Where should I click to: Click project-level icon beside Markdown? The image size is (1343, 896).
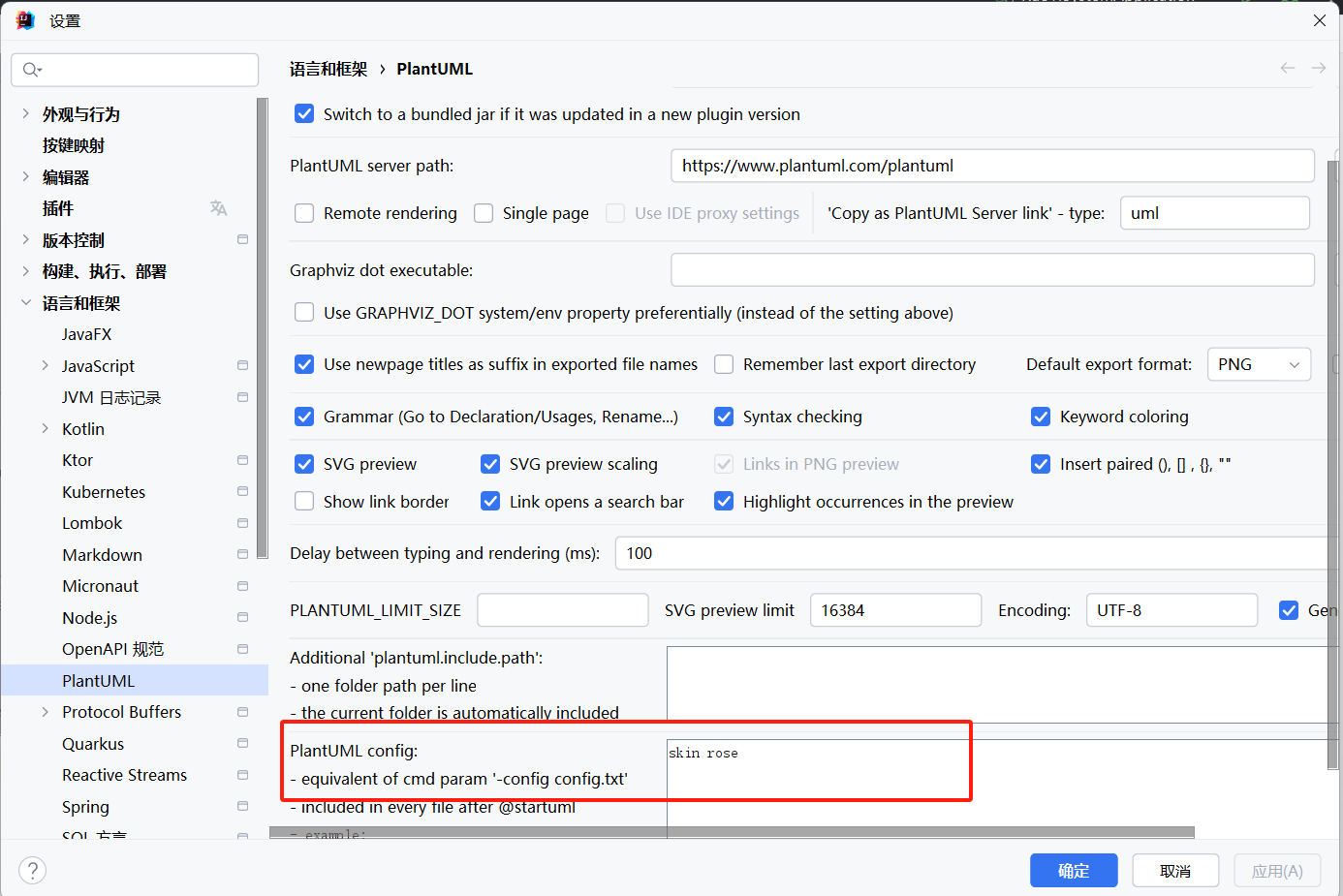[x=242, y=555]
